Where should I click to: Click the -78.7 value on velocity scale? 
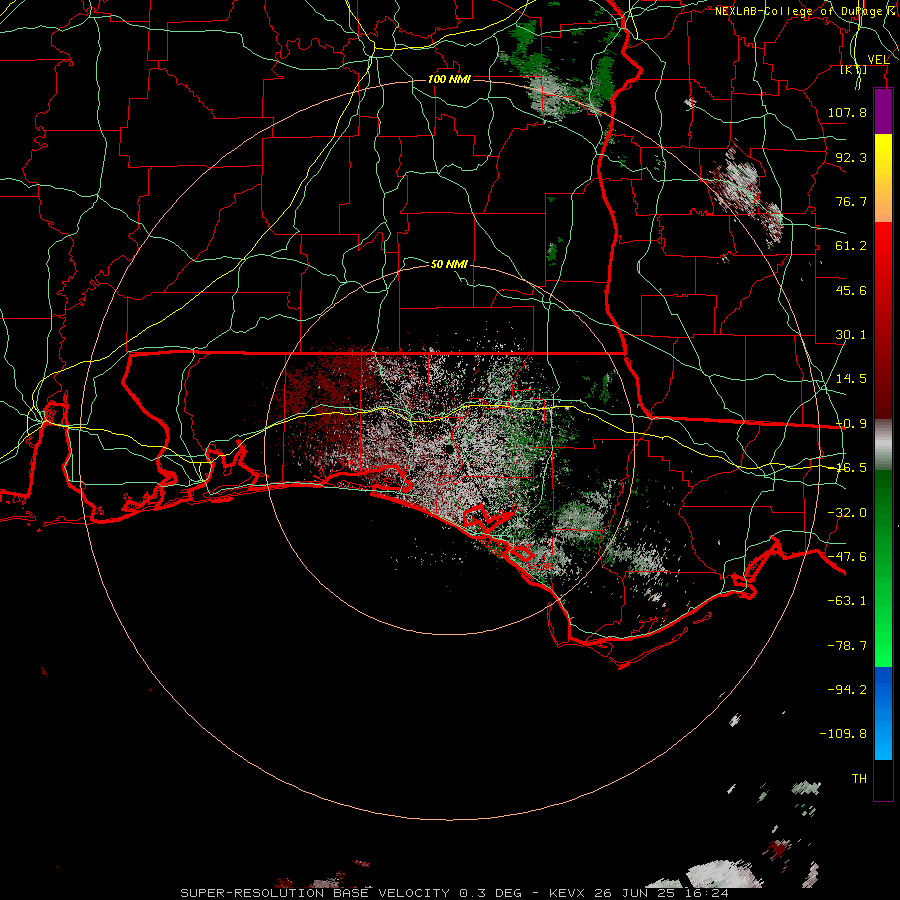coord(847,646)
